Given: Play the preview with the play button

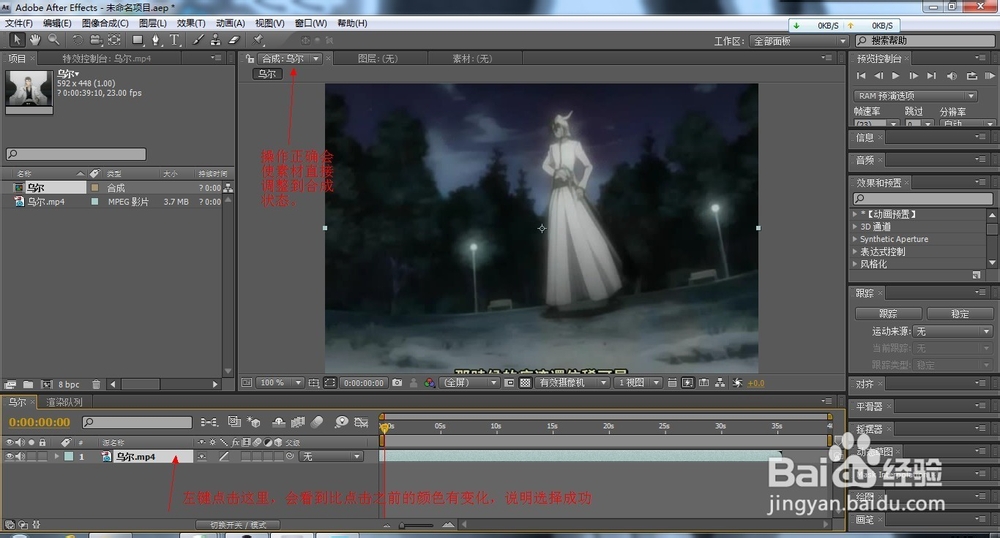Looking at the screenshot, I should pos(895,76).
